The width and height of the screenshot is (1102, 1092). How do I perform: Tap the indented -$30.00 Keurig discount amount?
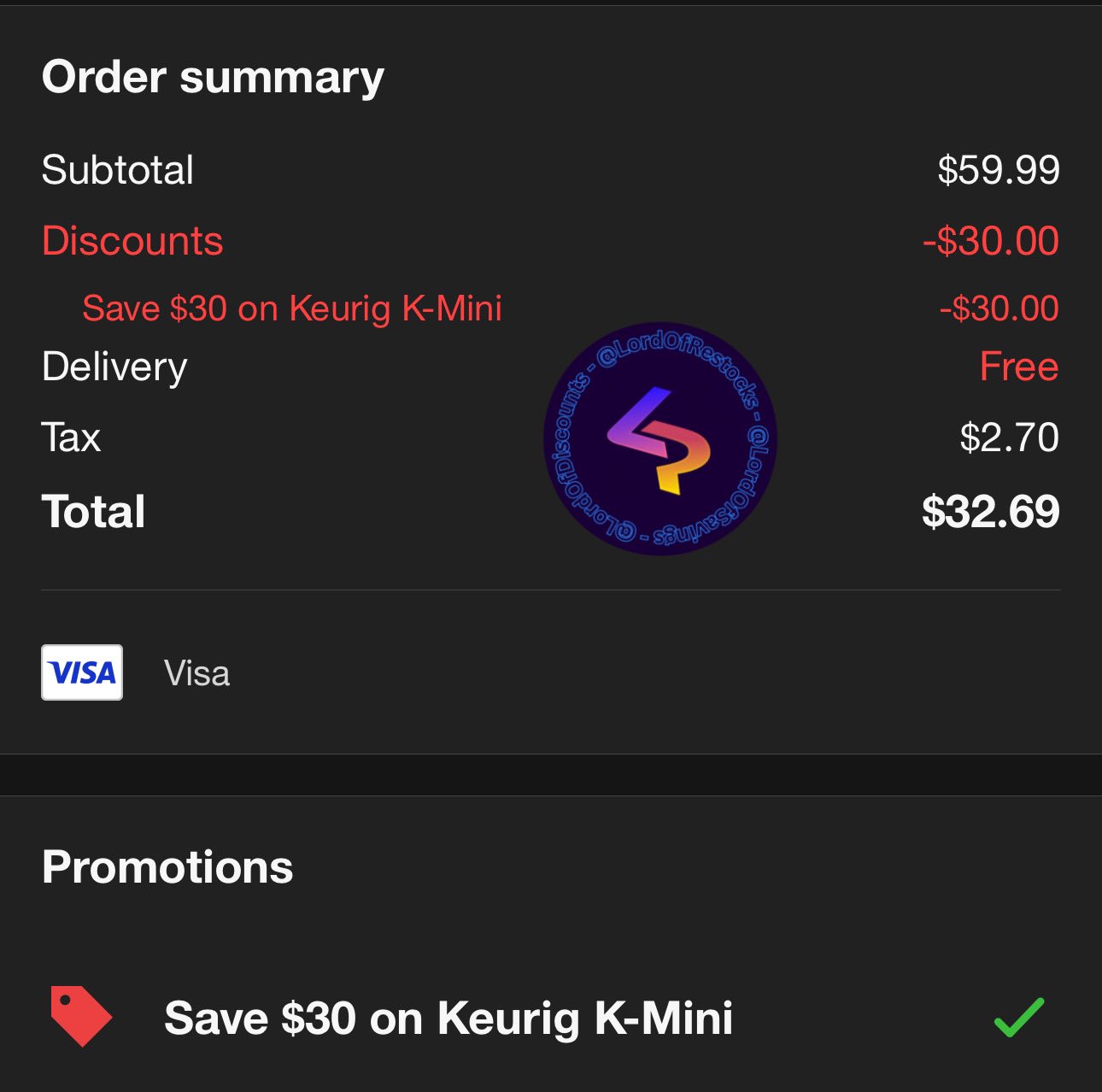click(x=999, y=308)
